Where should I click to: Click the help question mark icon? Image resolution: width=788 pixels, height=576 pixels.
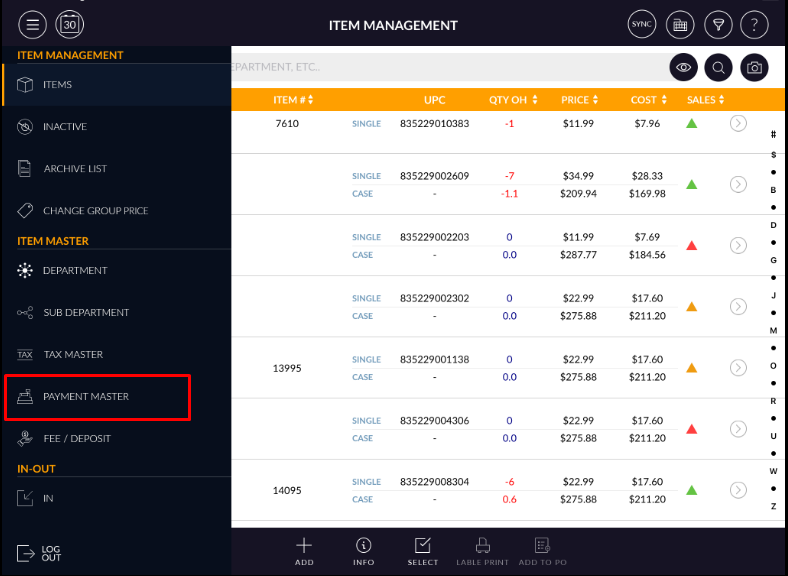point(754,25)
